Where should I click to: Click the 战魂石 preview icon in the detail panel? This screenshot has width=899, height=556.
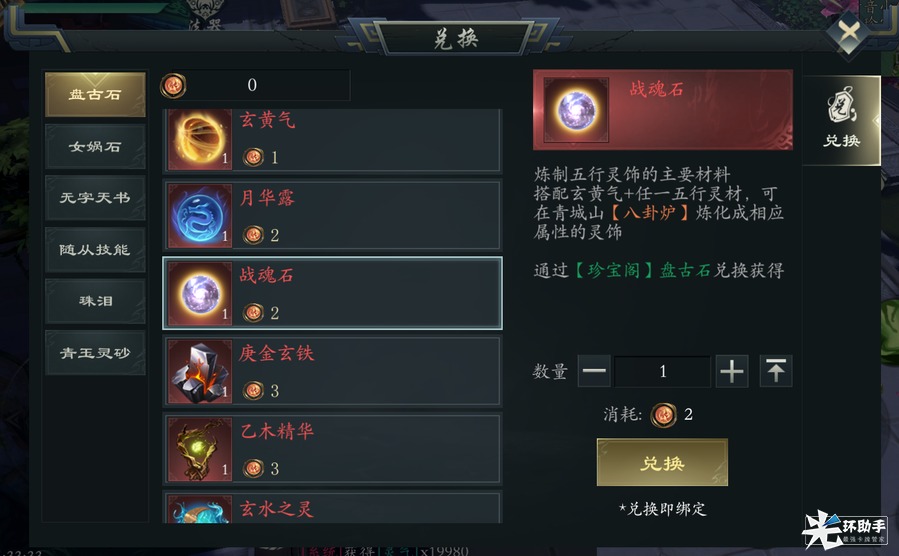click(x=576, y=110)
